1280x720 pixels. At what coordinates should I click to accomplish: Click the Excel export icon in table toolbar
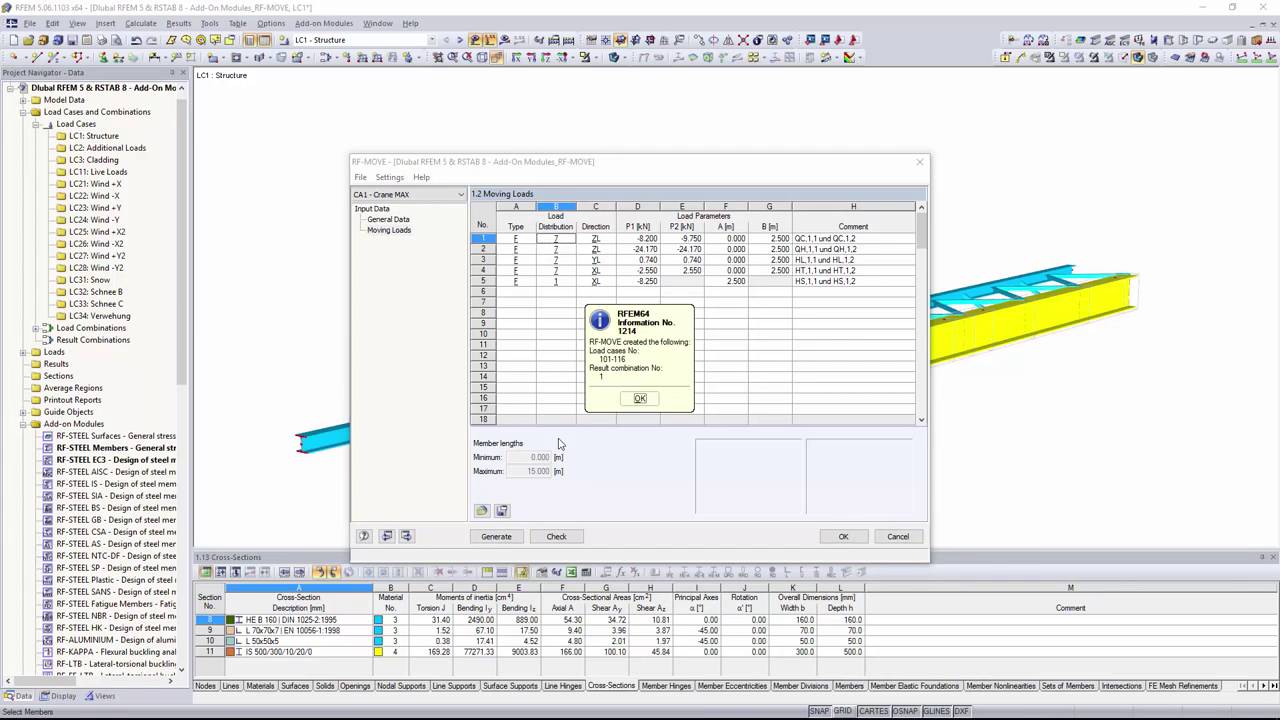[571, 572]
